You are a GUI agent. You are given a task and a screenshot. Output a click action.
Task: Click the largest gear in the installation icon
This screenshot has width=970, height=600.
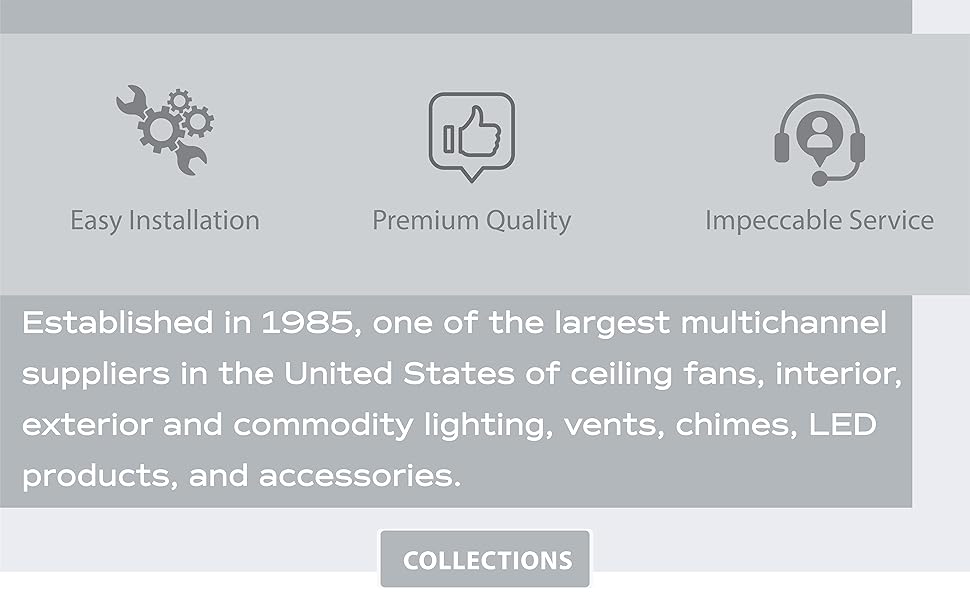(160, 129)
